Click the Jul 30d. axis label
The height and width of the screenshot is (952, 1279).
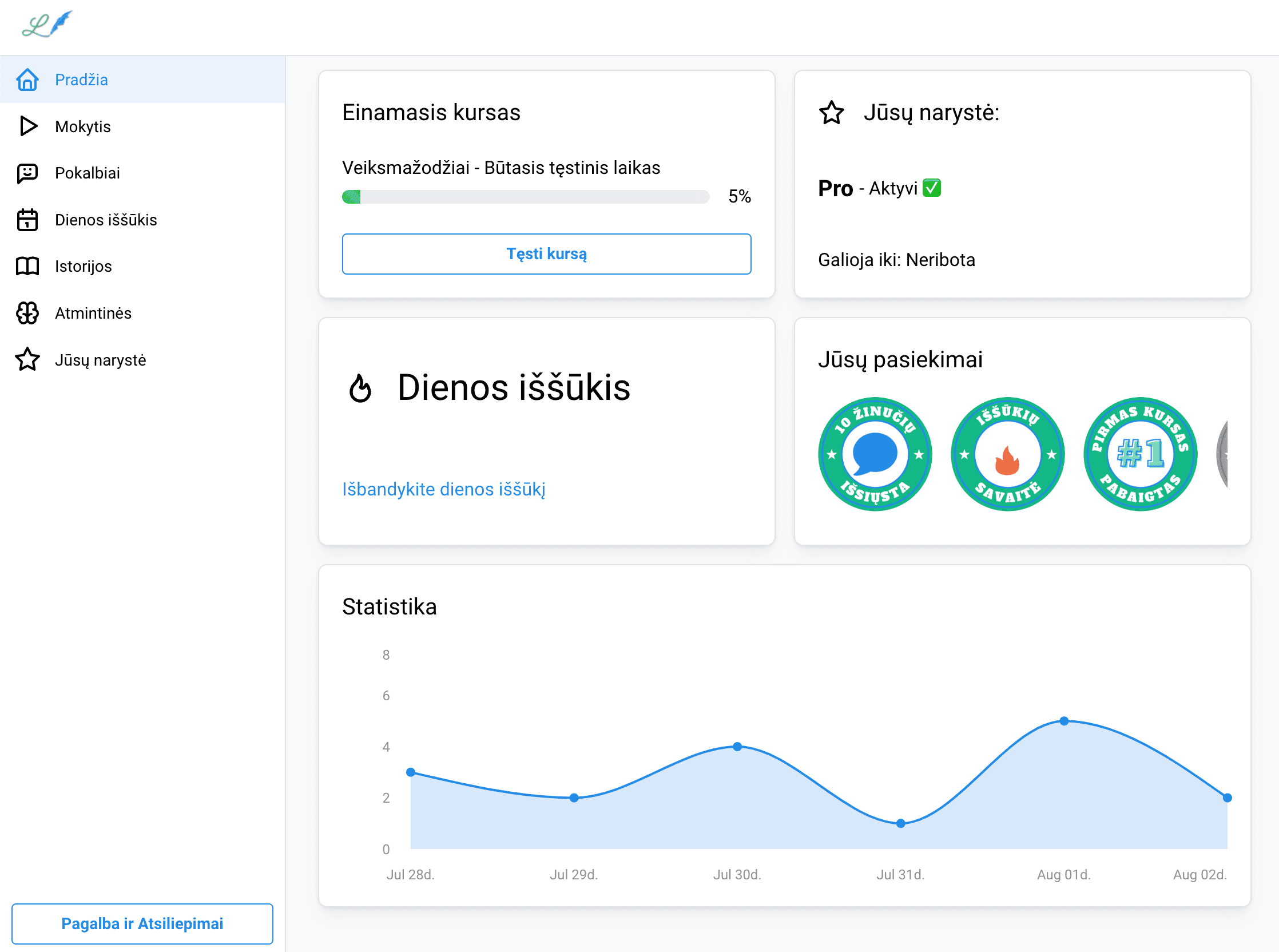737,875
